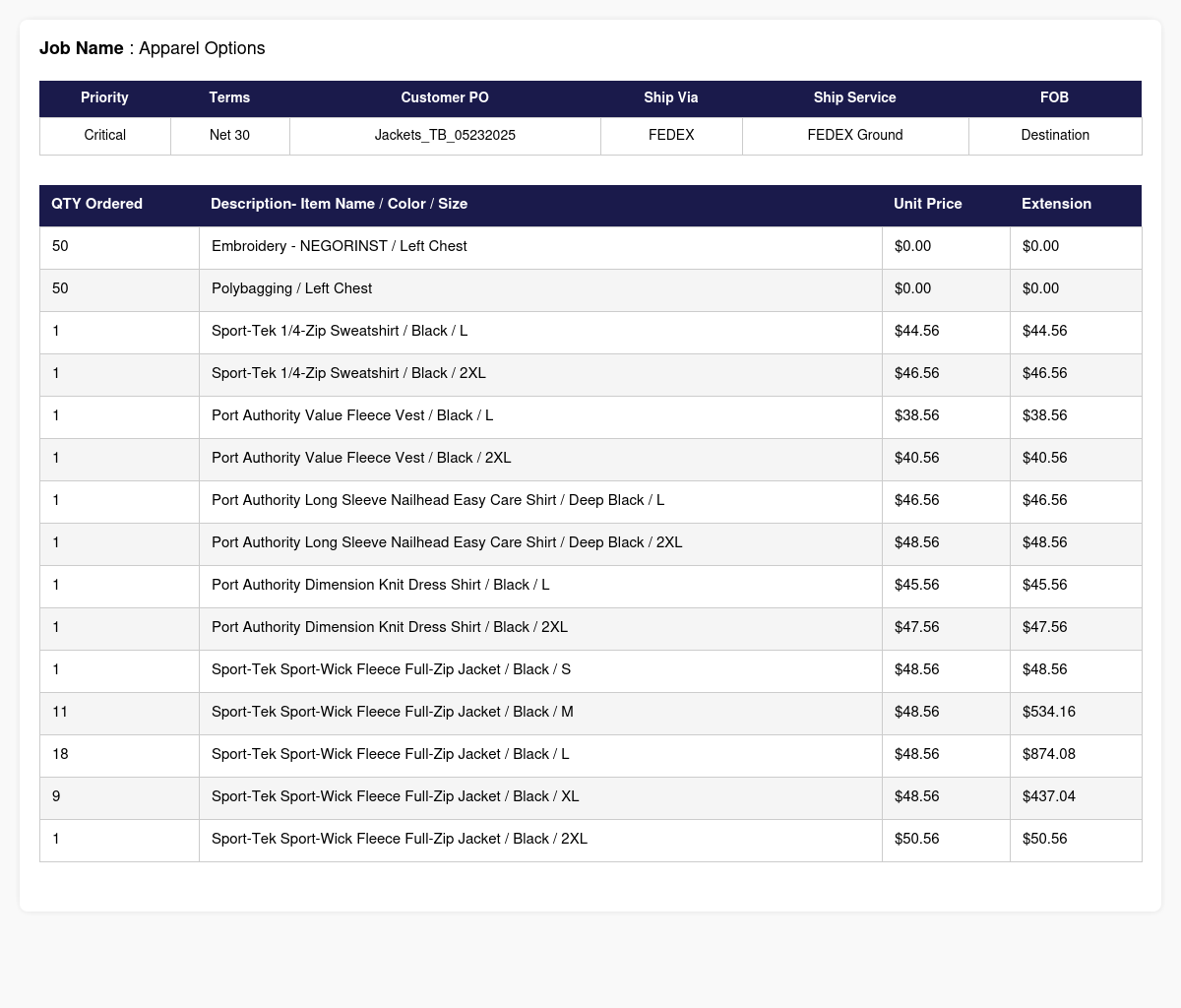The height and width of the screenshot is (1008, 1181).
Task: Click Sport-Tek 1/4-Zip Sweatshirt / Black / L
Action: [x=340, y=332]
